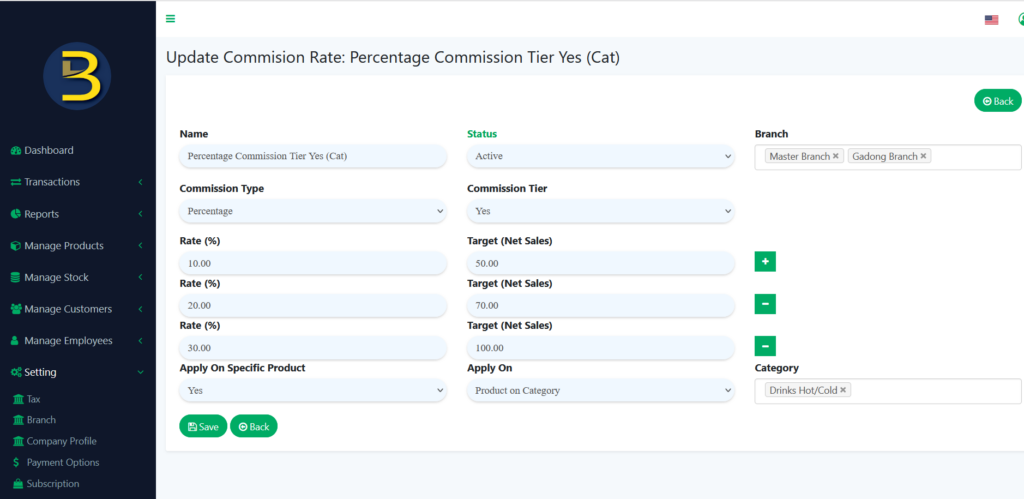Open the Company Profile settings link
The width and height of the screenshot is (1024, 499).
pos(61,441)
